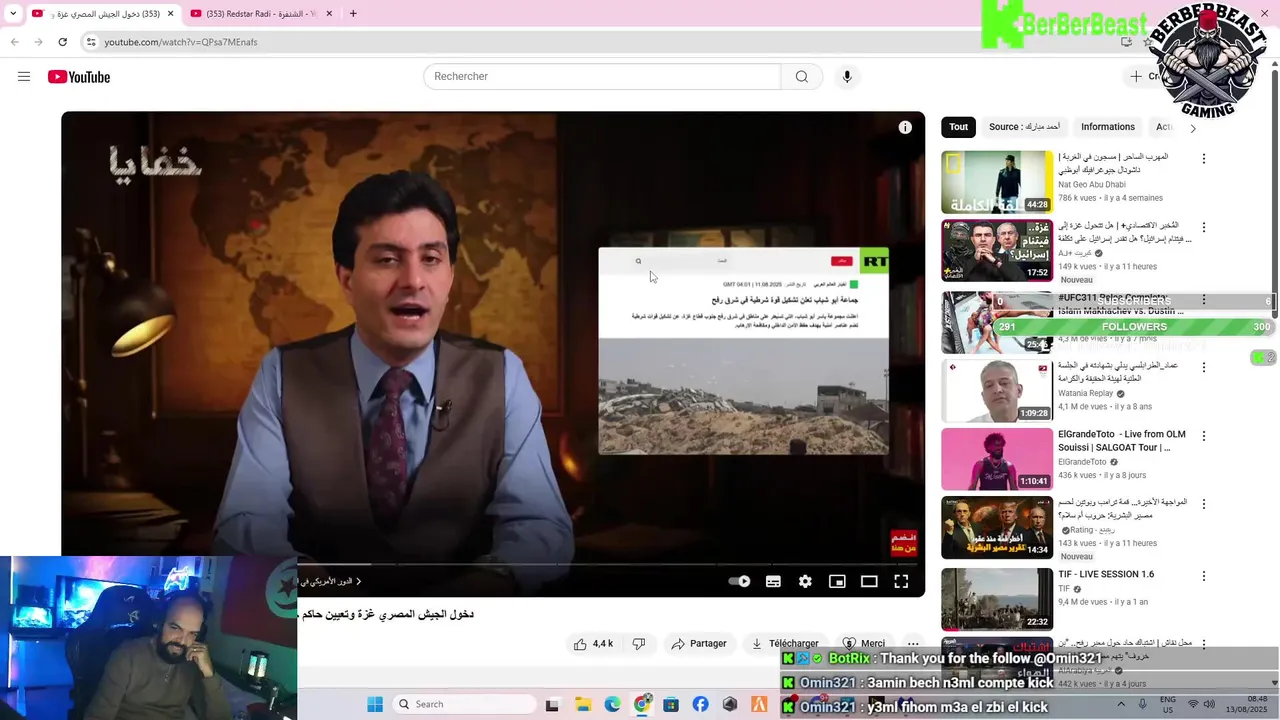Open more actions menu beside Merci
The width and height of the screenshot is (1280, 720).
click(912, 644)
